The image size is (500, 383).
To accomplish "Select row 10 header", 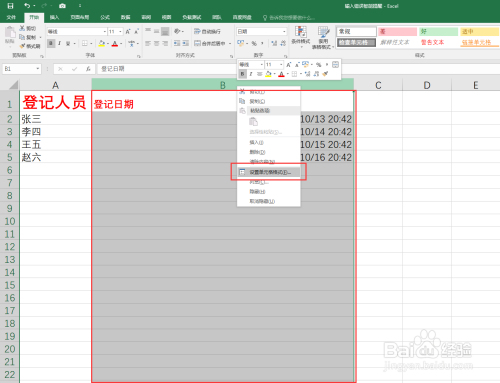I will [10, 221].
